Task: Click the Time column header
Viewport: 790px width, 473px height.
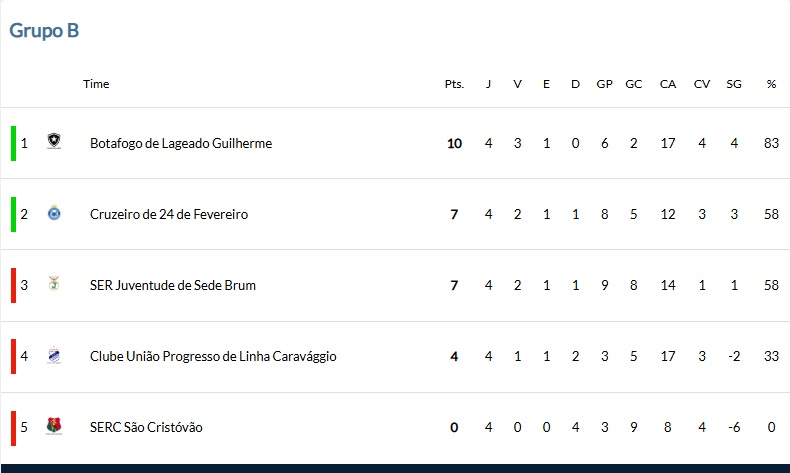Action: (x=96, y=84)
